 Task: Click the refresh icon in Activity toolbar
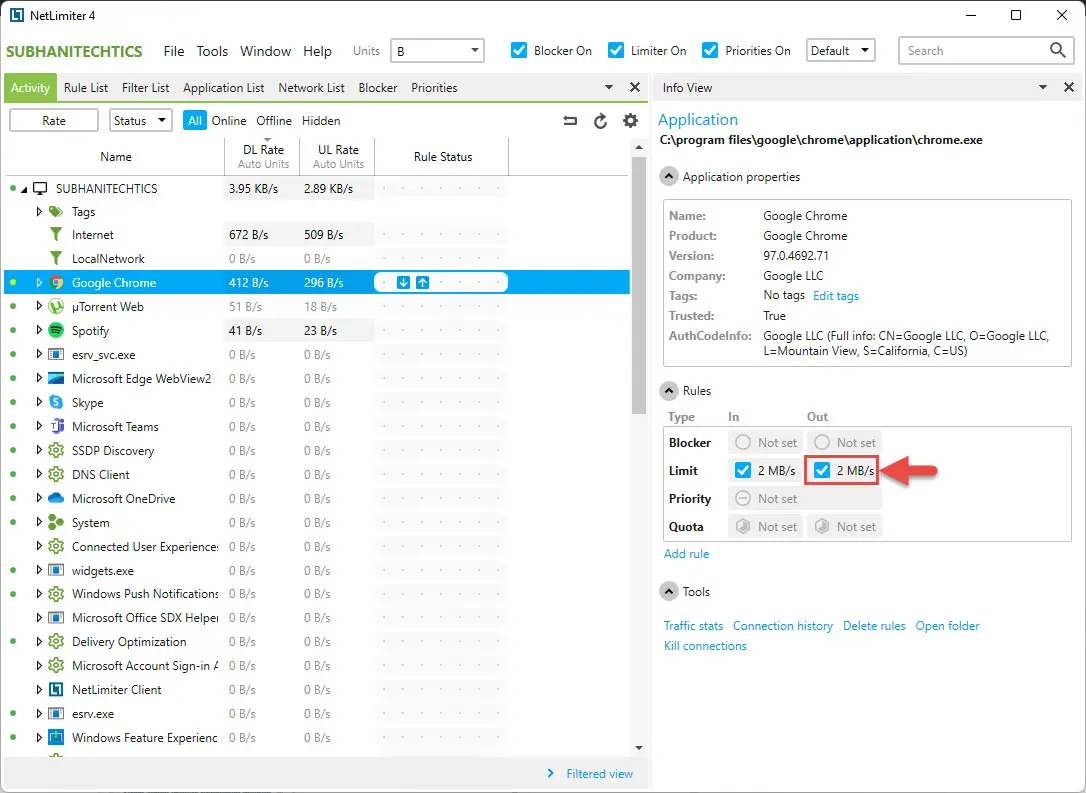click(600, 121)
